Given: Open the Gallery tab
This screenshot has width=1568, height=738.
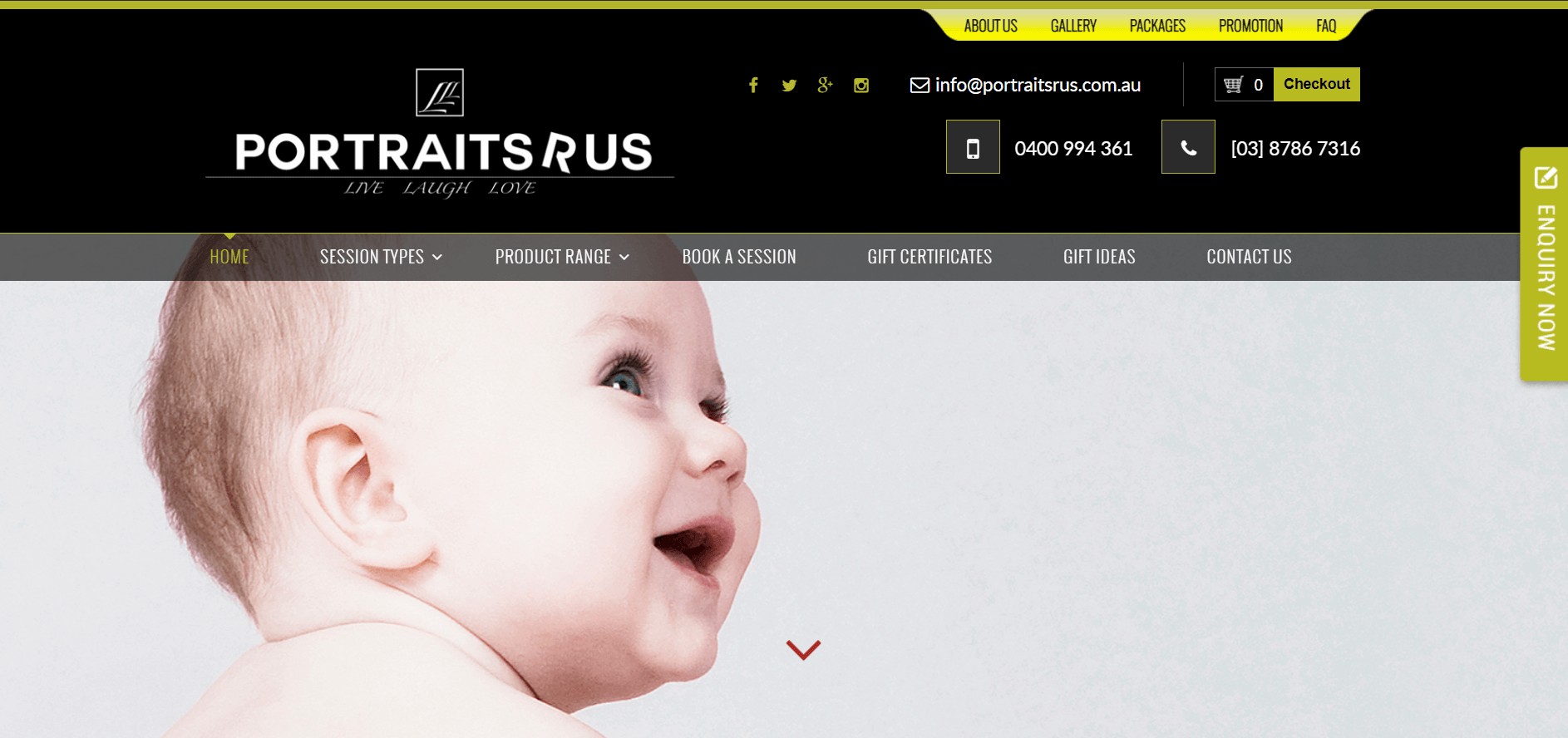Looking at the screenshot, I should (1073, 26).
